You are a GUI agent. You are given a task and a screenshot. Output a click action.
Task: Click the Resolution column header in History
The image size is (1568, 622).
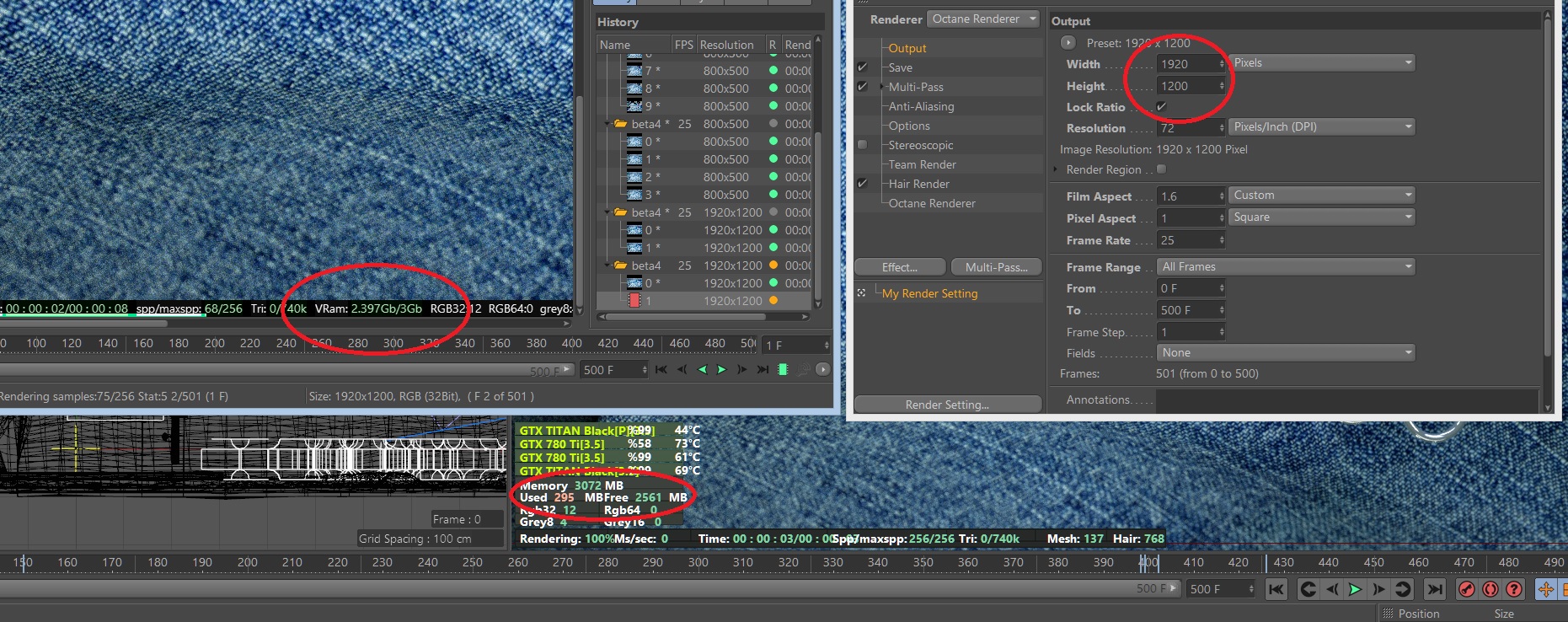pyautogui.click(x=730, y=45)
